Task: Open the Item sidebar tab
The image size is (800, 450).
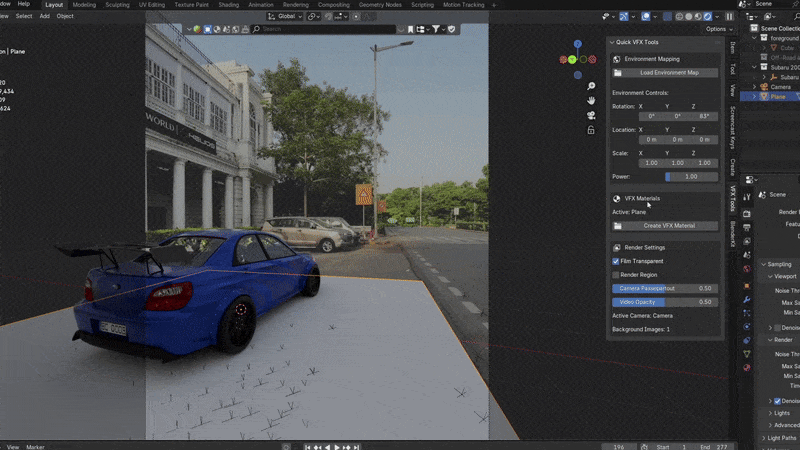Action: (x=733, y=47)
